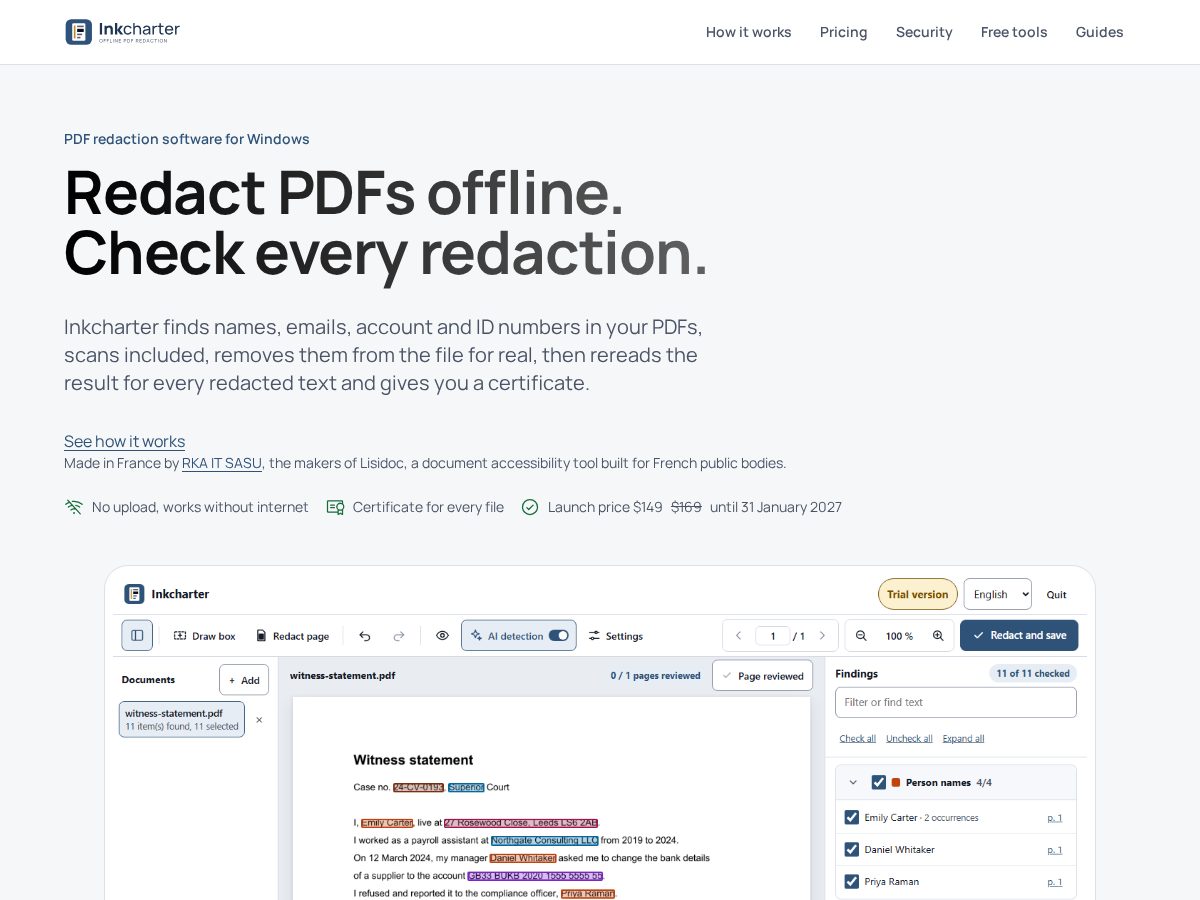1200x900 pixels.
Task: Click the no-upload wifi-off icon
Action: pyautogui.click(x=74, y=507)
